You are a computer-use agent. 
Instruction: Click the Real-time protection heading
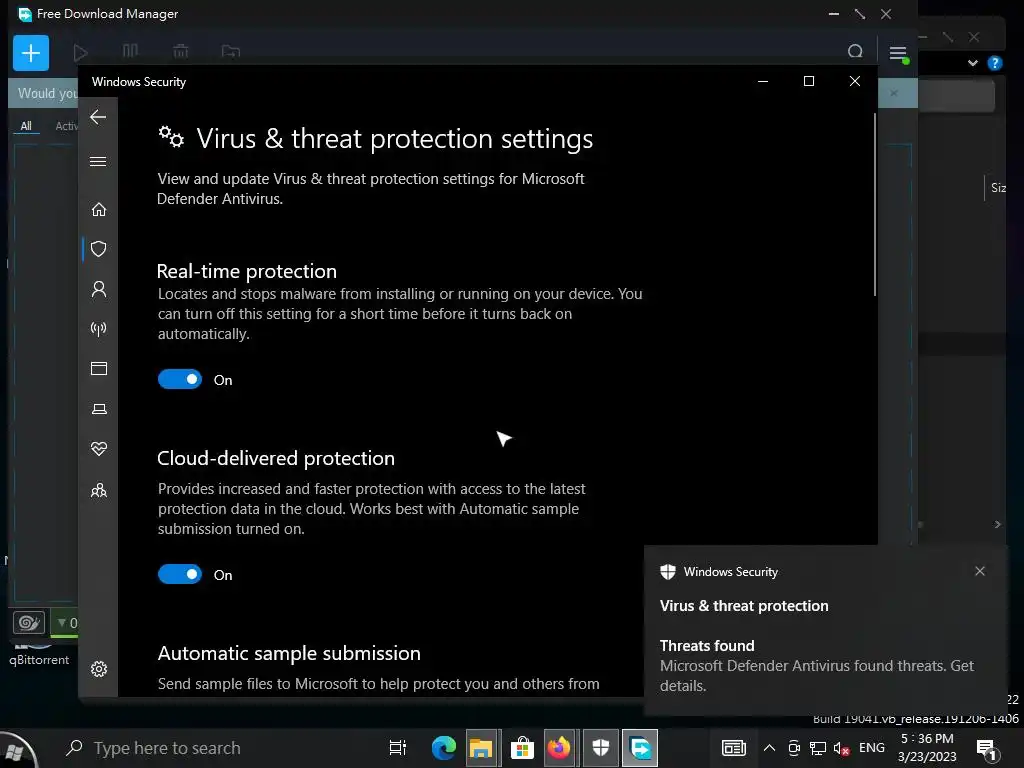pos(247,271)
